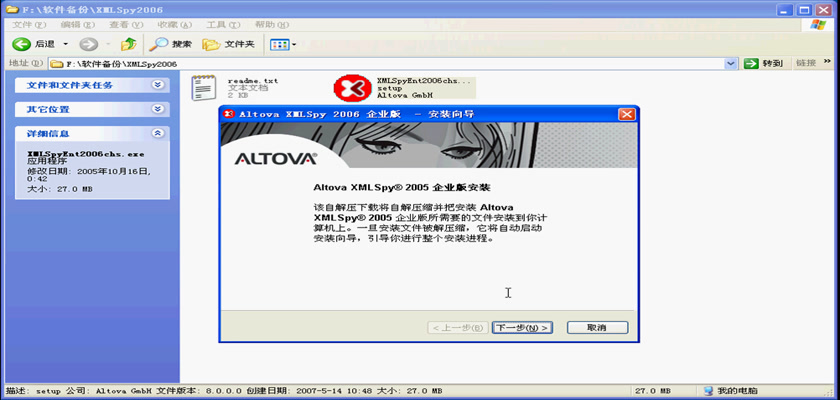Select the readme.txt file name
This screenshot has height=400, width=840.
point(253,81)
